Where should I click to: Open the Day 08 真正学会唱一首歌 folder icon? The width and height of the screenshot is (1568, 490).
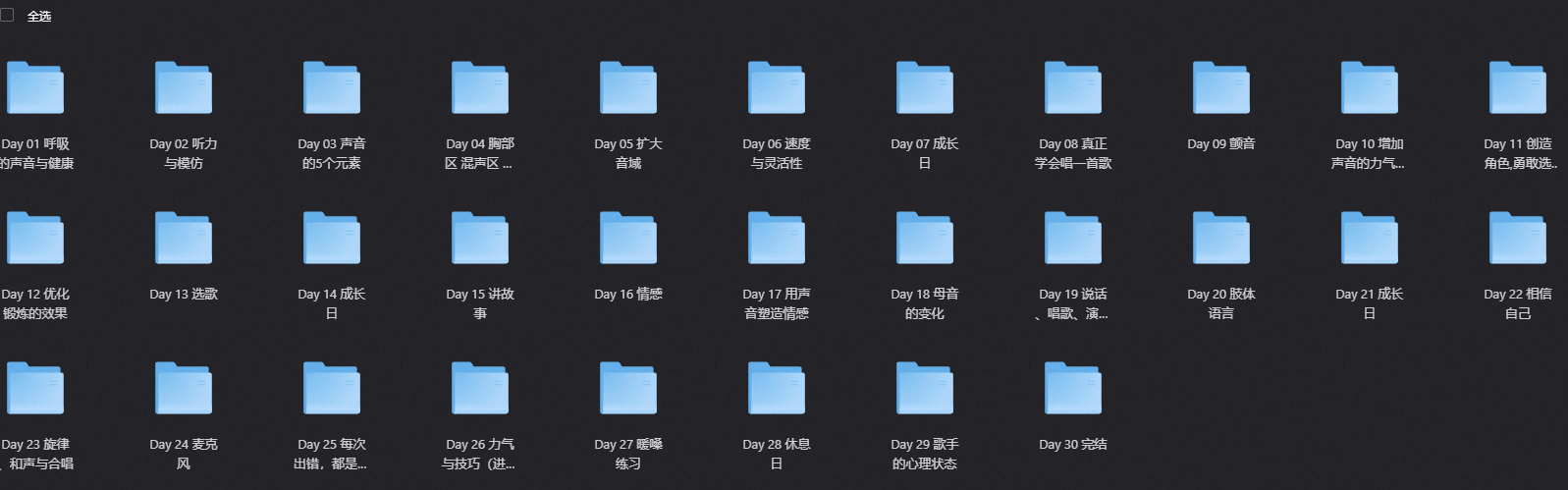coord(1073,87)
